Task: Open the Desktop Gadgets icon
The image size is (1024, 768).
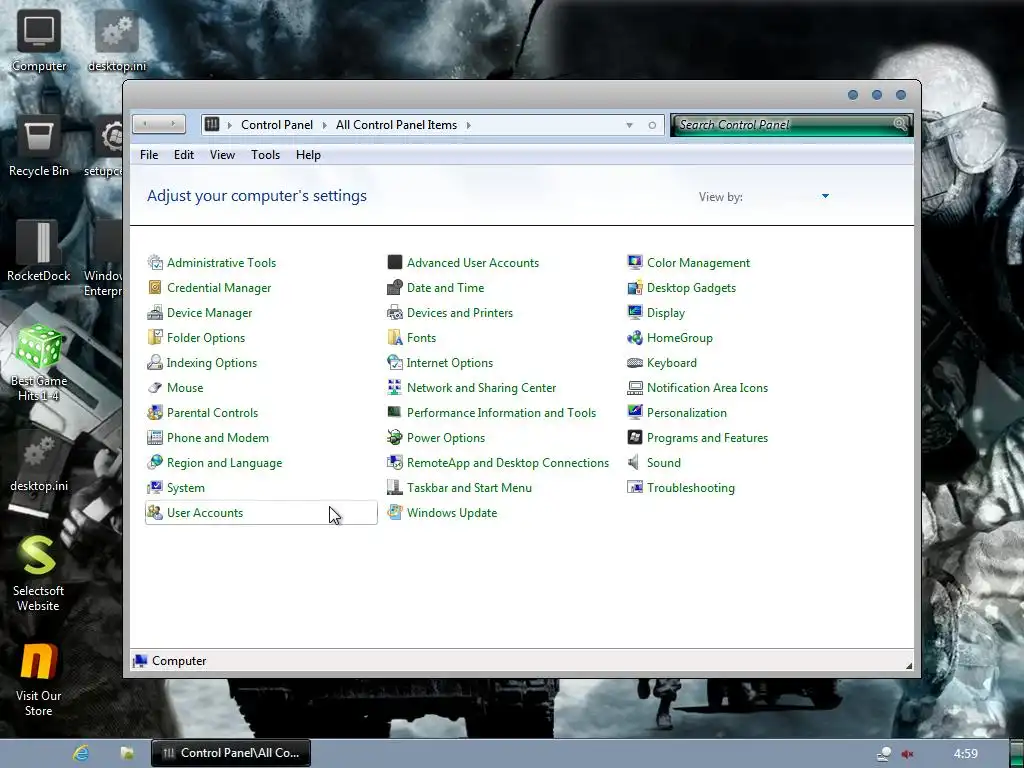Action: 635,287
